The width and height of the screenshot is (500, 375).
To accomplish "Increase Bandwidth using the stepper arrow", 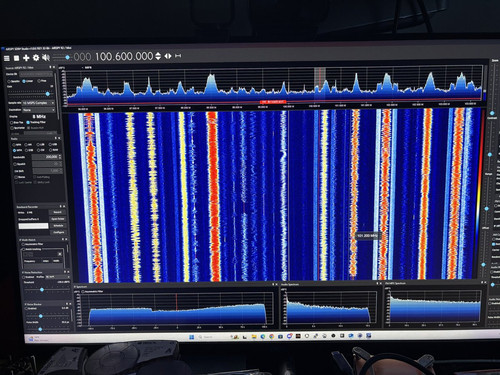I will (x=60, y=155).
